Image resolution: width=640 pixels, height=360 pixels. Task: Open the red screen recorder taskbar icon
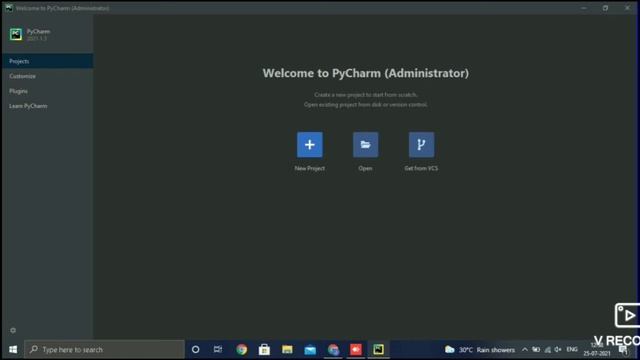(356, 350)
